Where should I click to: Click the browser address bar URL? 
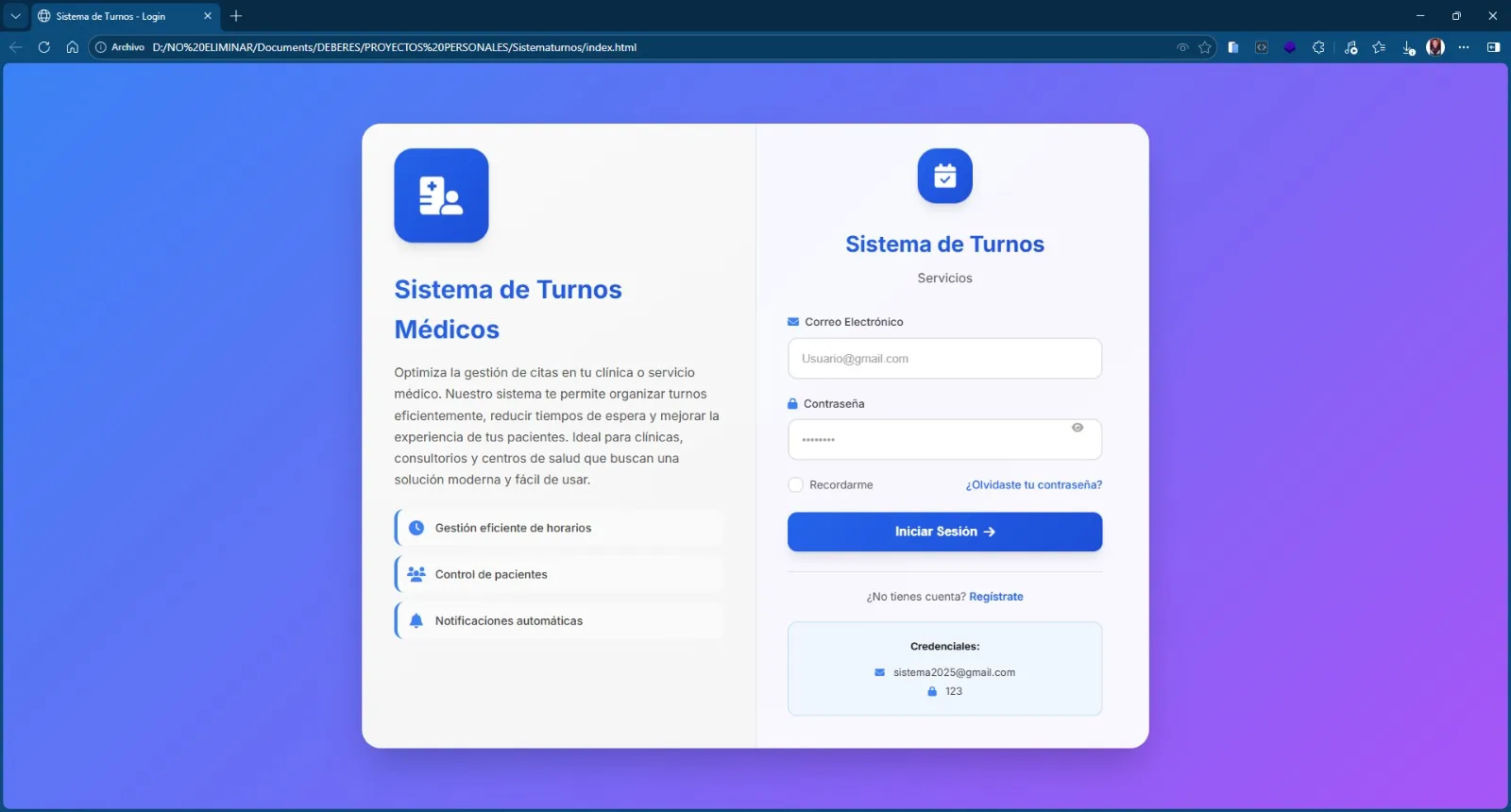coord(395,47)
